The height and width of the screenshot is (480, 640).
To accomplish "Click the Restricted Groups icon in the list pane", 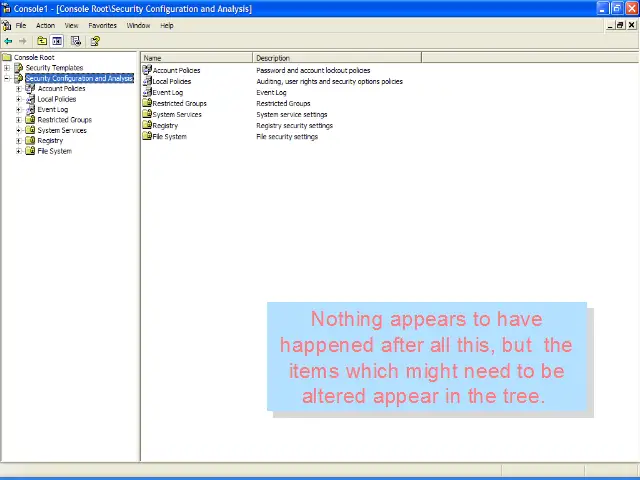I will coord(147,103).
